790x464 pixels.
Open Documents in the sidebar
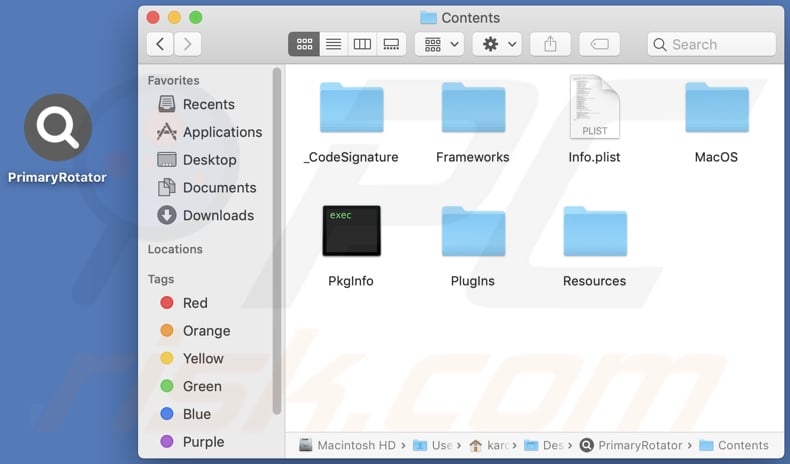point(207,187)
